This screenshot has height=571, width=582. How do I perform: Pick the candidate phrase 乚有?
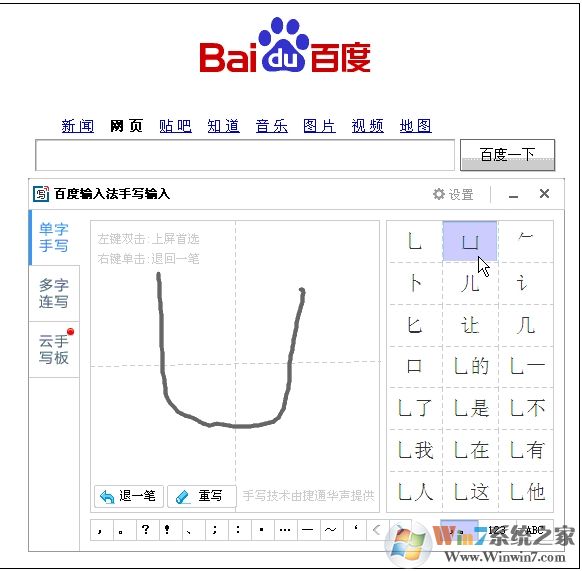525,450
